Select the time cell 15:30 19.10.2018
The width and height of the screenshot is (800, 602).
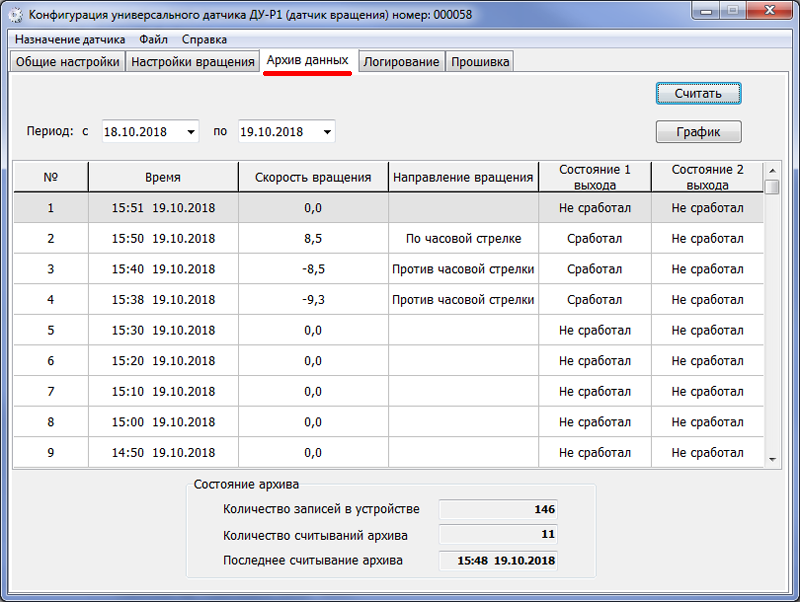pyautogui.click(x=163, y=330)
